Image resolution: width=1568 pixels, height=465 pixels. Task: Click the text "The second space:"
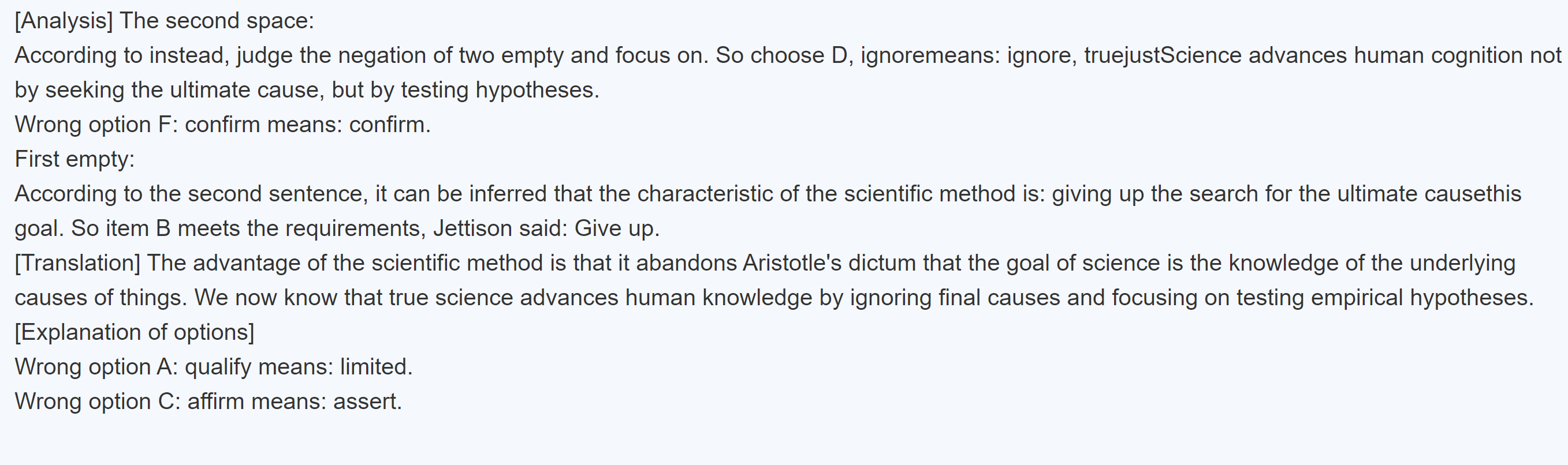(217, 21)
